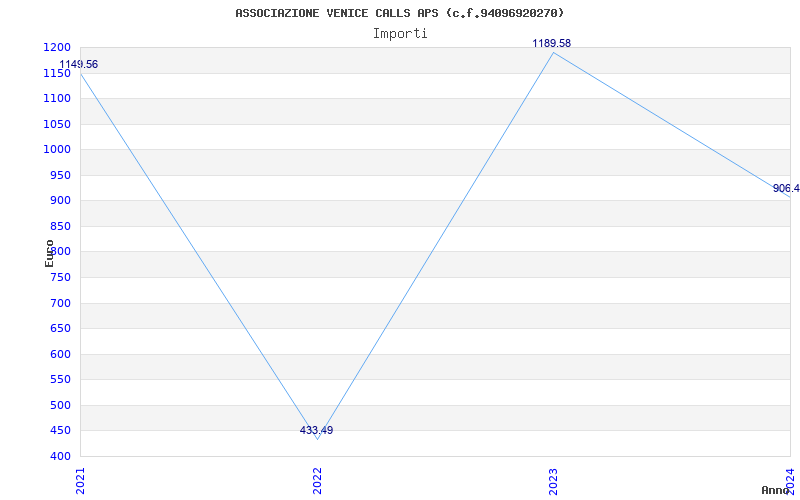Click the Anno x-axis title
The height and width of the screenshot is (500, 800).
(x=776, y=490)
